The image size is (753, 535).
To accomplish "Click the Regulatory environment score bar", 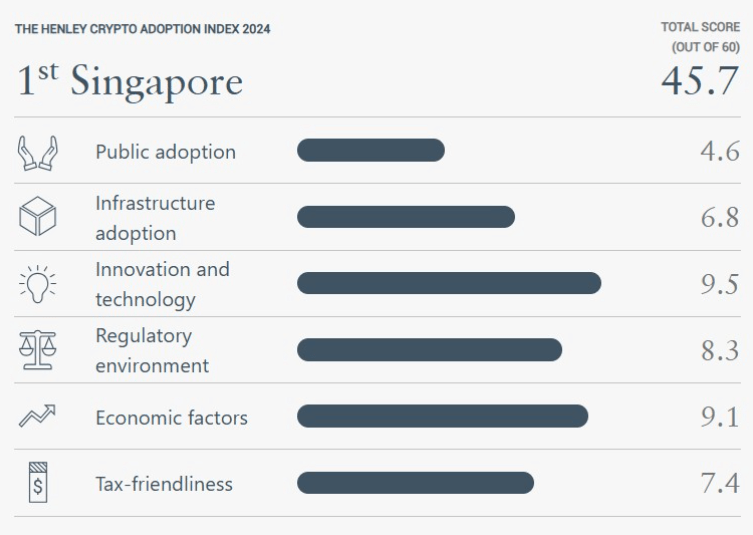I will [429, 350].
